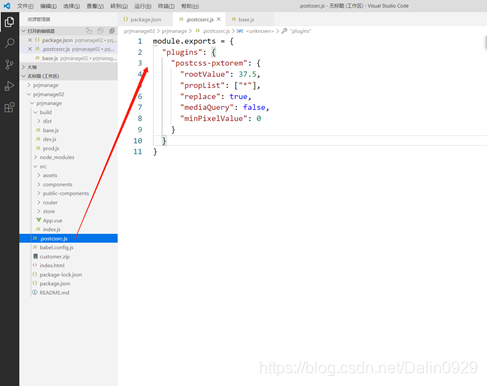487x386 pixels.
Task: Open babel.config.js in the file tree
Action: (x=56, y=247)
